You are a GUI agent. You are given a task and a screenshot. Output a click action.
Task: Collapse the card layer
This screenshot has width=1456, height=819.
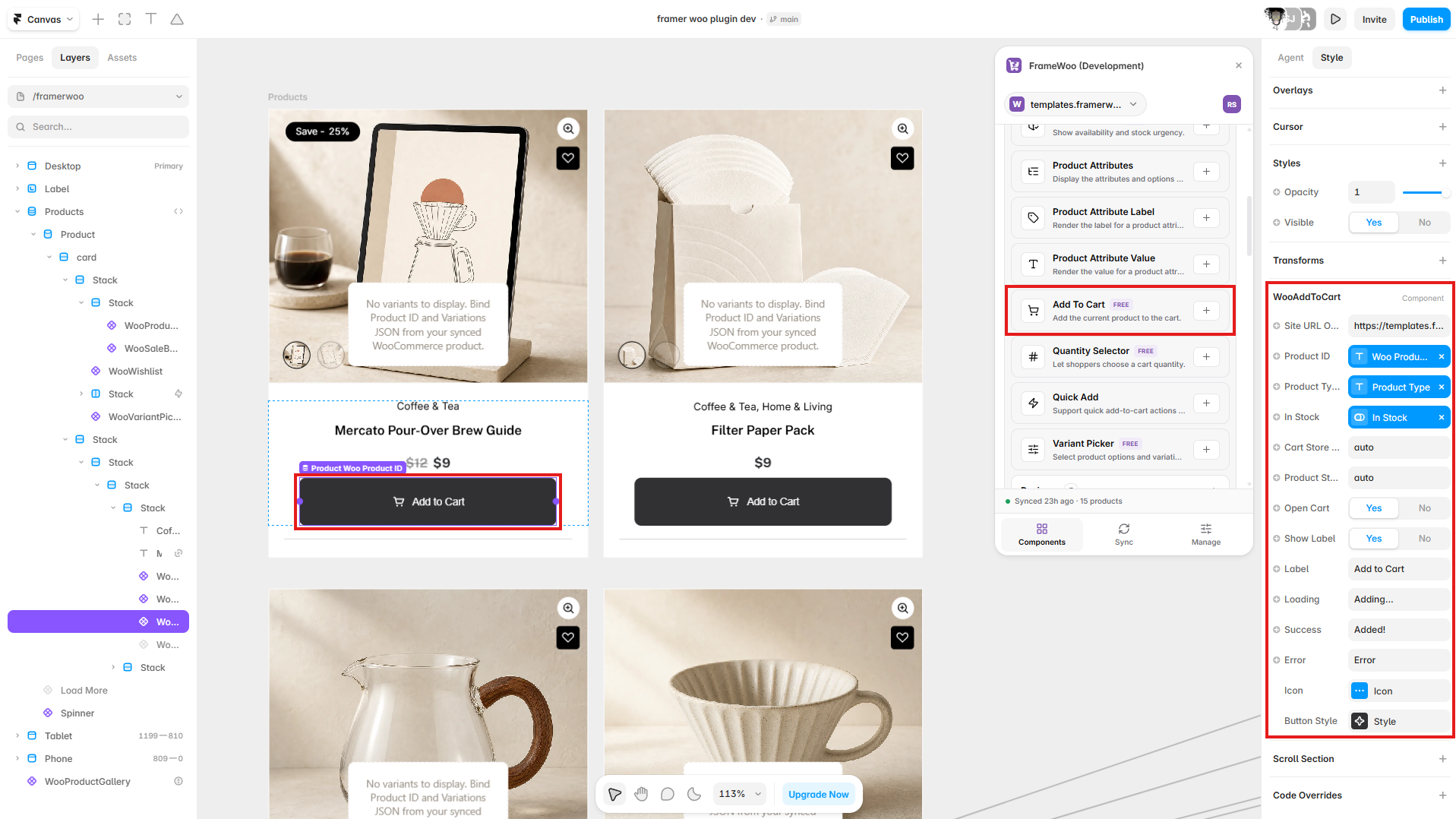click(49, 257)
